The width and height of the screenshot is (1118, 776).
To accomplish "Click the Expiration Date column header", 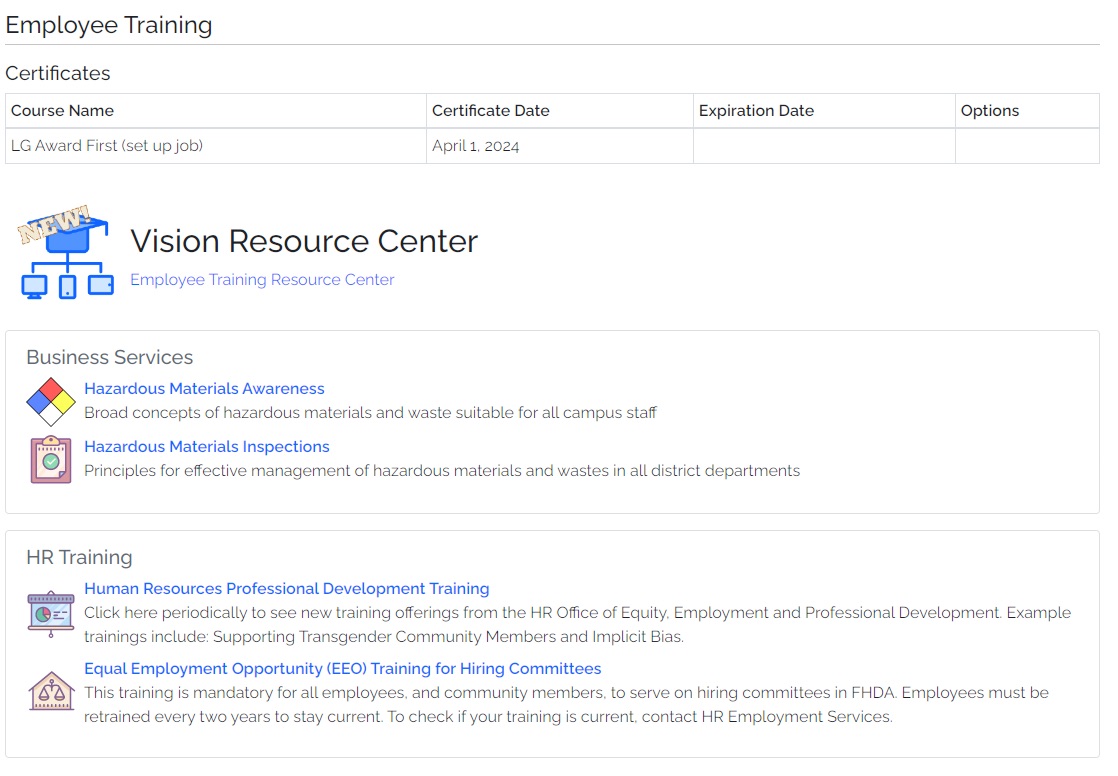I will tap(756, 111).
